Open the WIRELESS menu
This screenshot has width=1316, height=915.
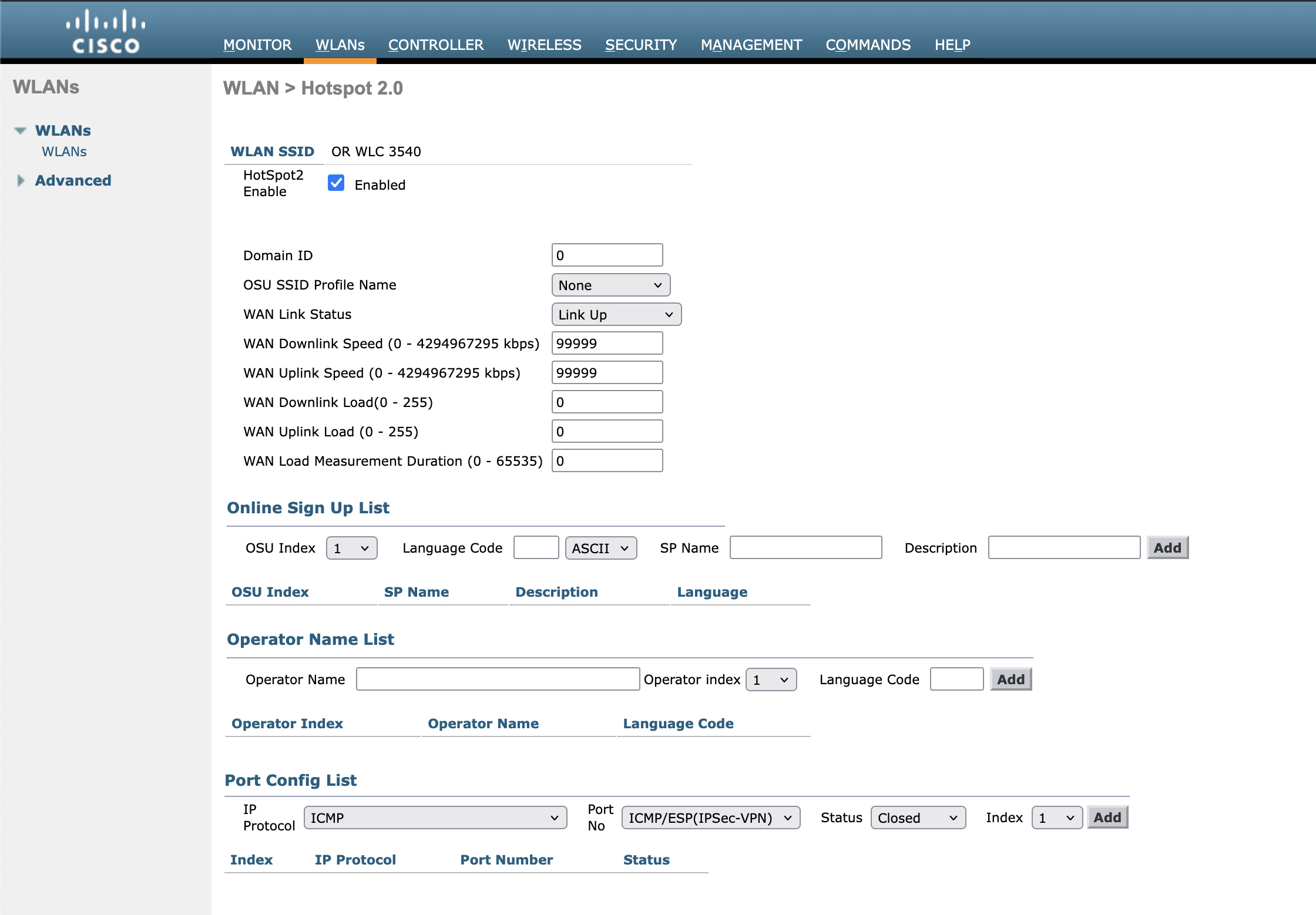pos(545,45)
